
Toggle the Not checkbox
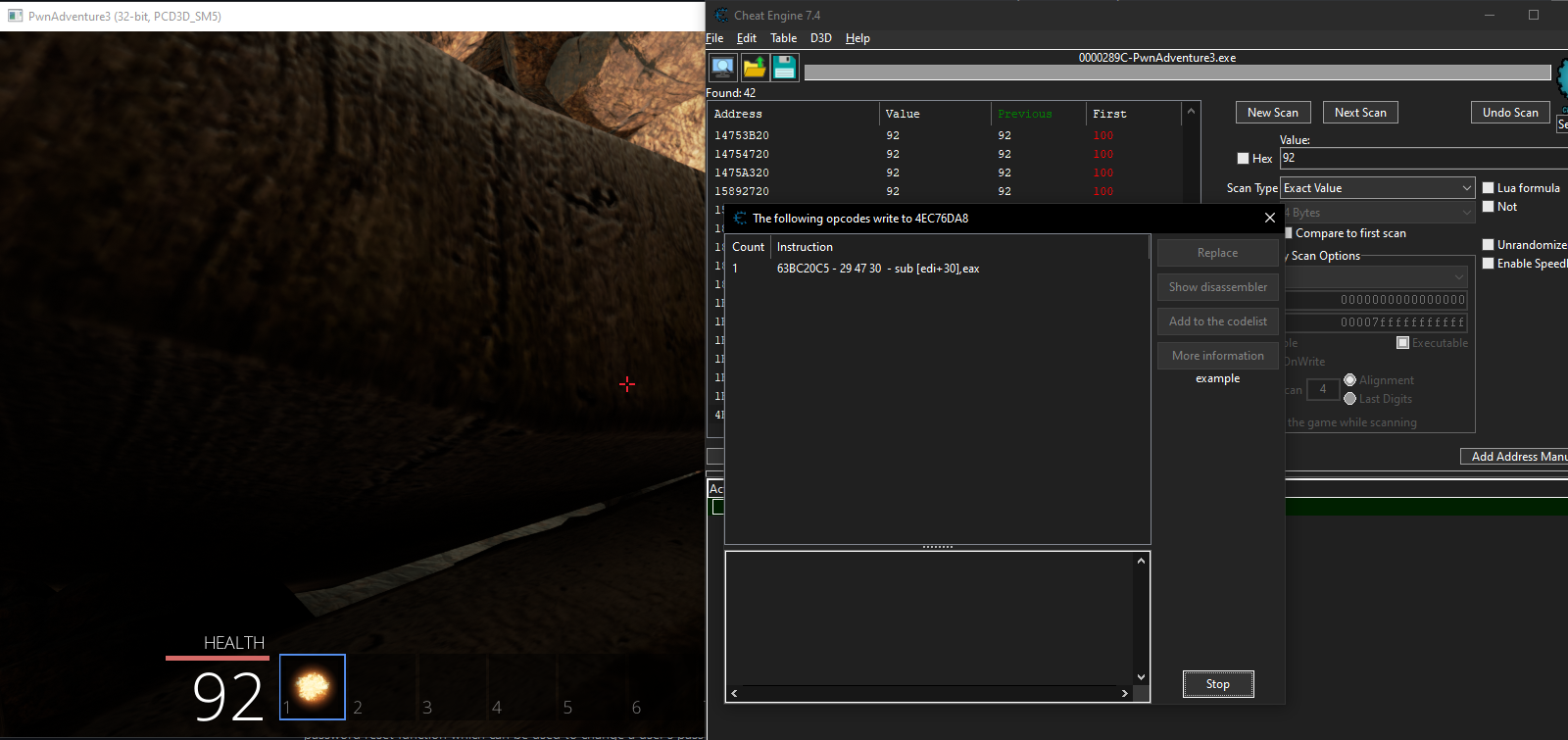(x=1488, y=207)
